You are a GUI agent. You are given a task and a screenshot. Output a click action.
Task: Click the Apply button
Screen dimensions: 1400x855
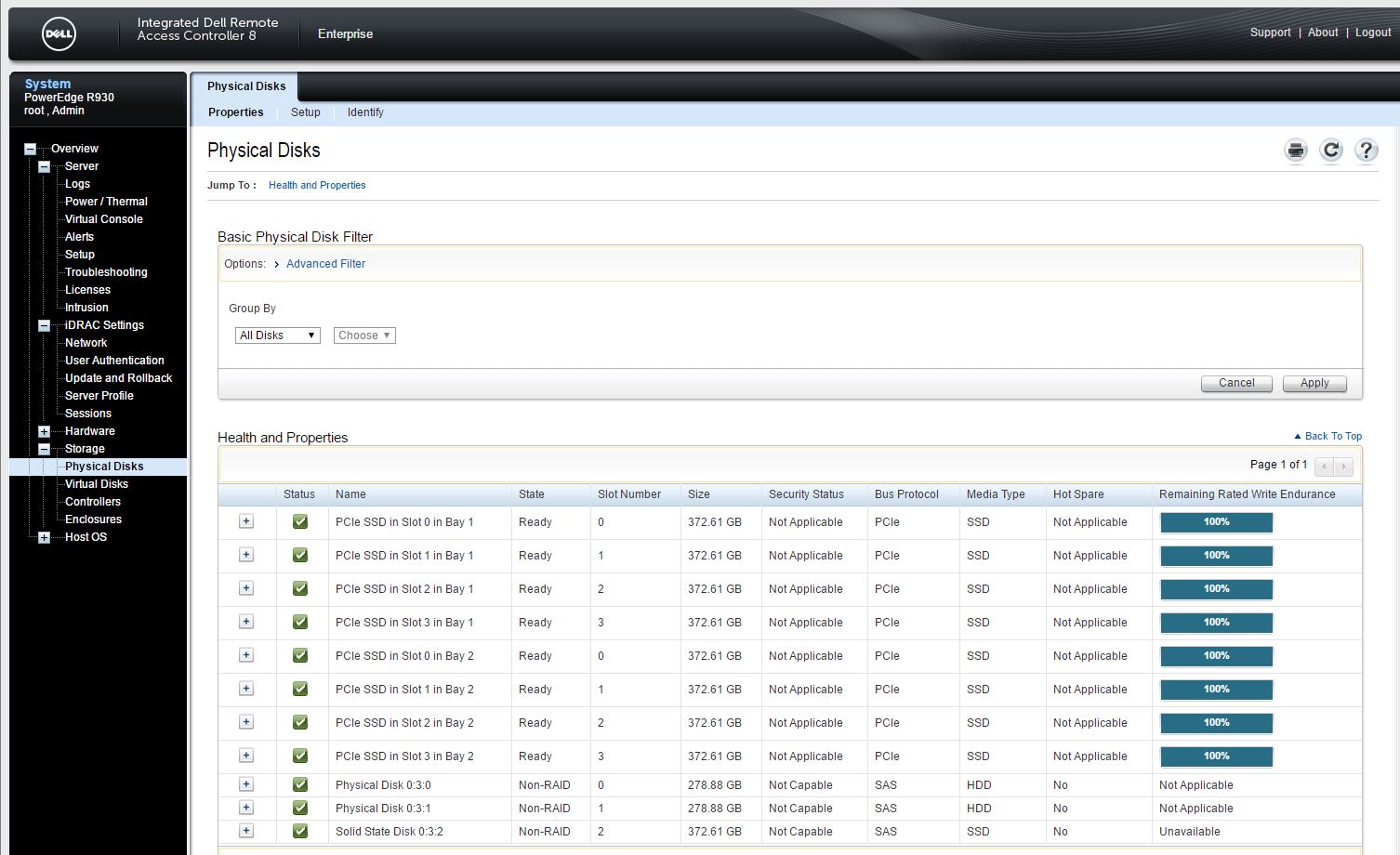[1314, 383]
